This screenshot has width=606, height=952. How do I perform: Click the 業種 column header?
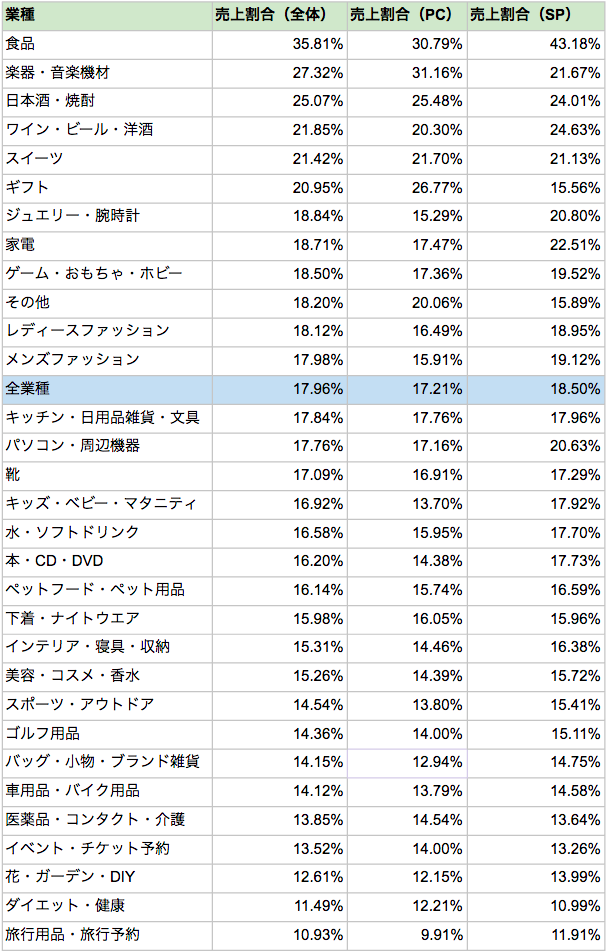coord(107,15)
